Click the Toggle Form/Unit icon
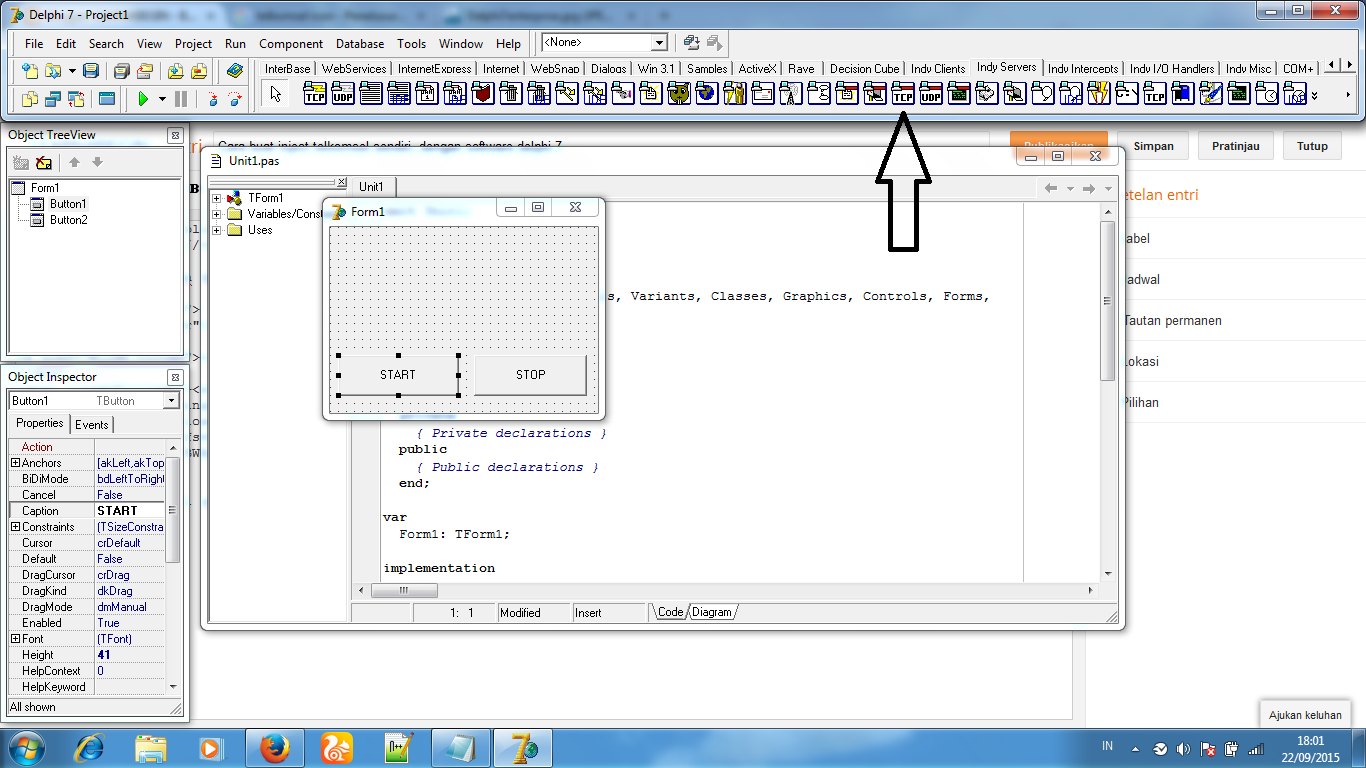Image resolution: width=1366 pixels, height=768 pixels. point(76,99)
